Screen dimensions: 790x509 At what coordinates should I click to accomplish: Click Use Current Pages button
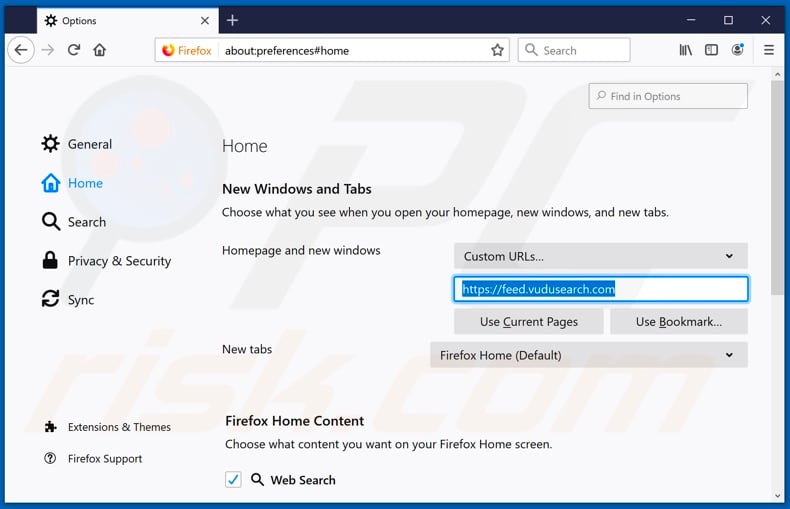(x=529, y=322)
